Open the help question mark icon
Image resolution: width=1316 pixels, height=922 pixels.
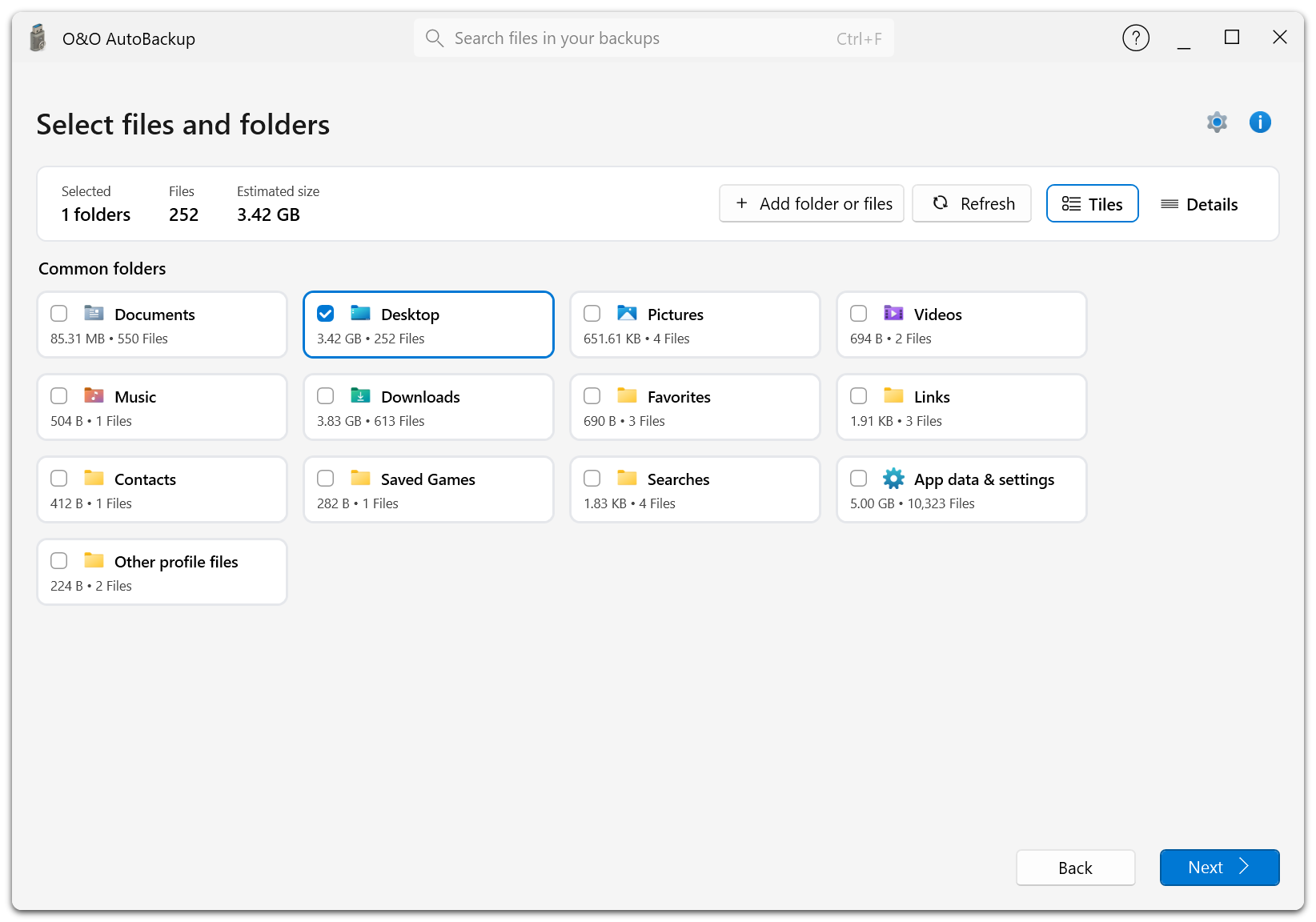(1135, 38)
